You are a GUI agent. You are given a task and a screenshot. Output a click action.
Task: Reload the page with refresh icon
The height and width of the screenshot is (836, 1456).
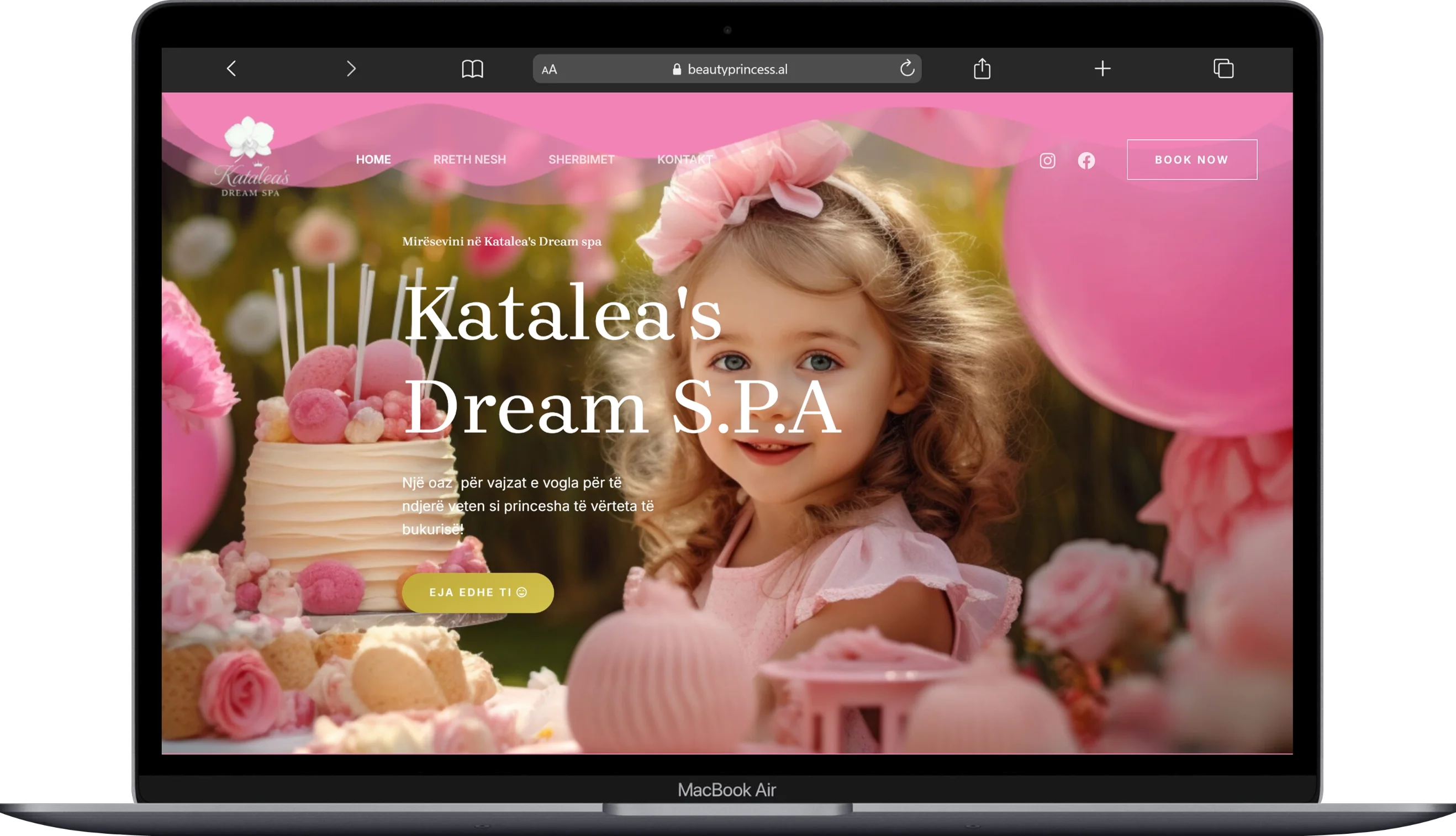pos(907,68)
